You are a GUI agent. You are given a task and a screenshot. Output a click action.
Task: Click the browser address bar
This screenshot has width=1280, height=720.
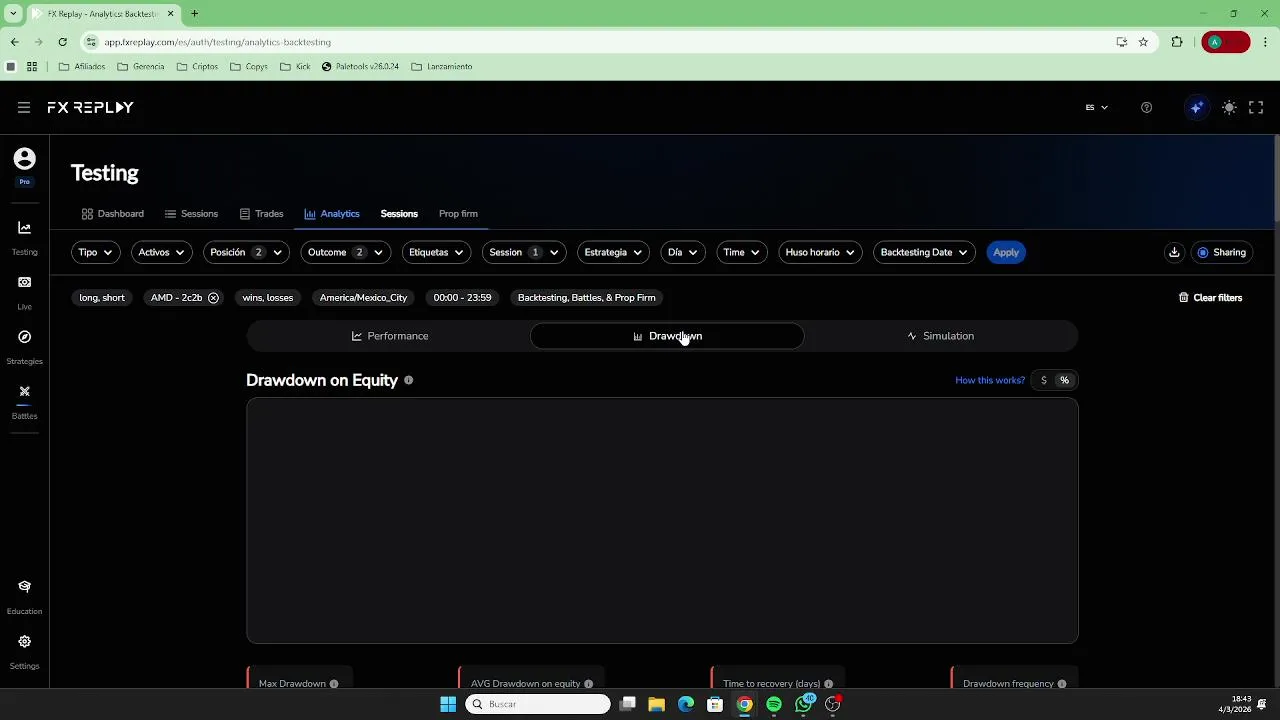point(600,42)
